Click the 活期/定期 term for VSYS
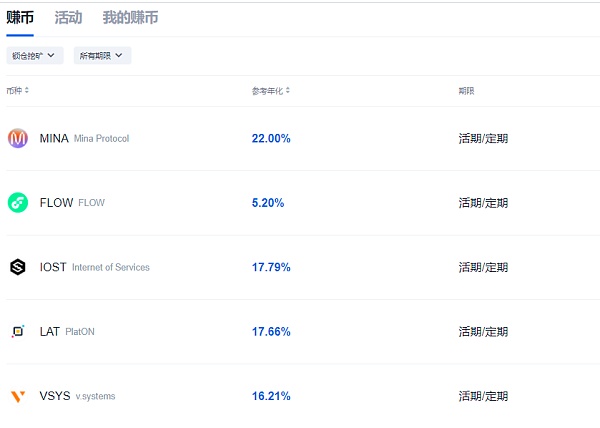The image size is (600, 428). coord(483,396)
